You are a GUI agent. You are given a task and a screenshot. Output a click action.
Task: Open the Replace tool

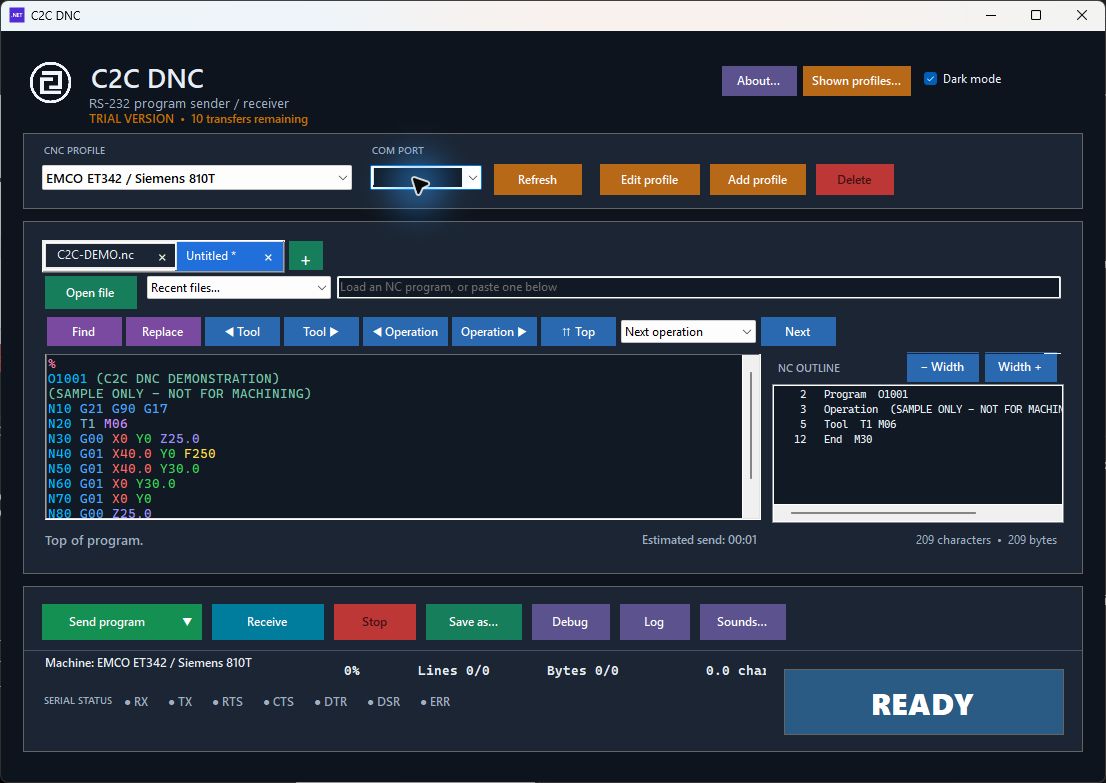(x=162, y=332)
